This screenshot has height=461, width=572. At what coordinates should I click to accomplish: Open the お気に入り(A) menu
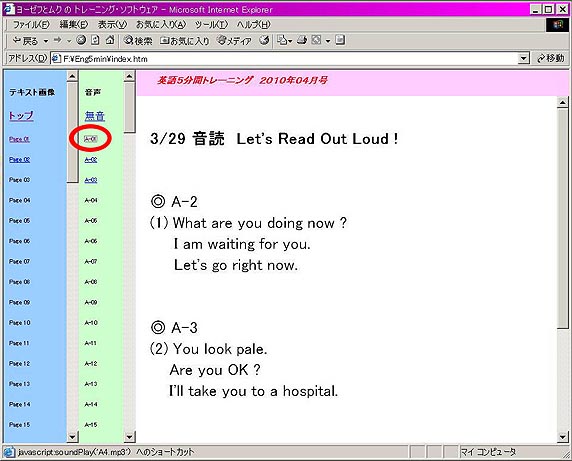pos(161,25)
